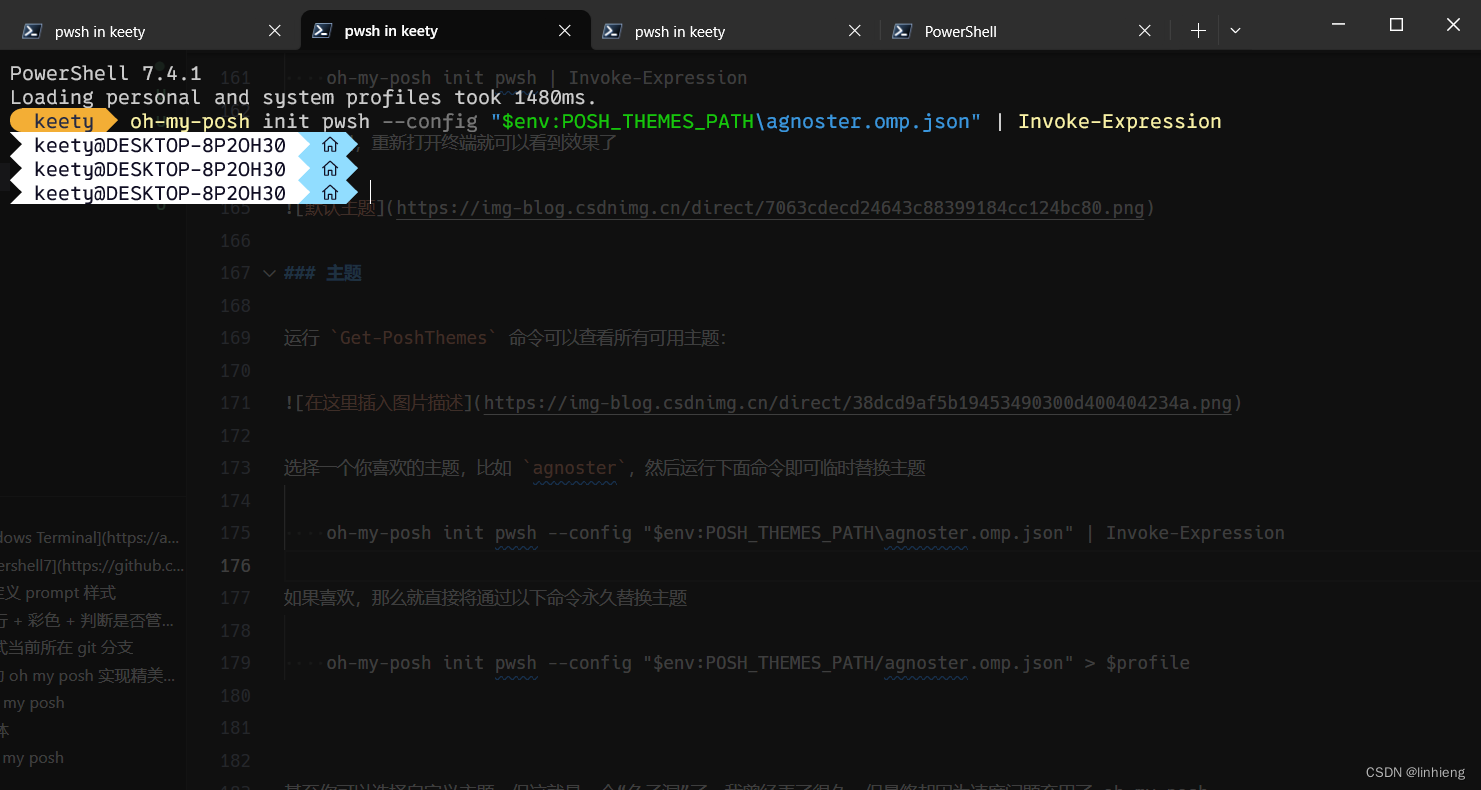This screenshot has width=1481, height=790.
Task: Close the active pwsh in keety tab
Action: pyautogui.click(x=565, y=31)
